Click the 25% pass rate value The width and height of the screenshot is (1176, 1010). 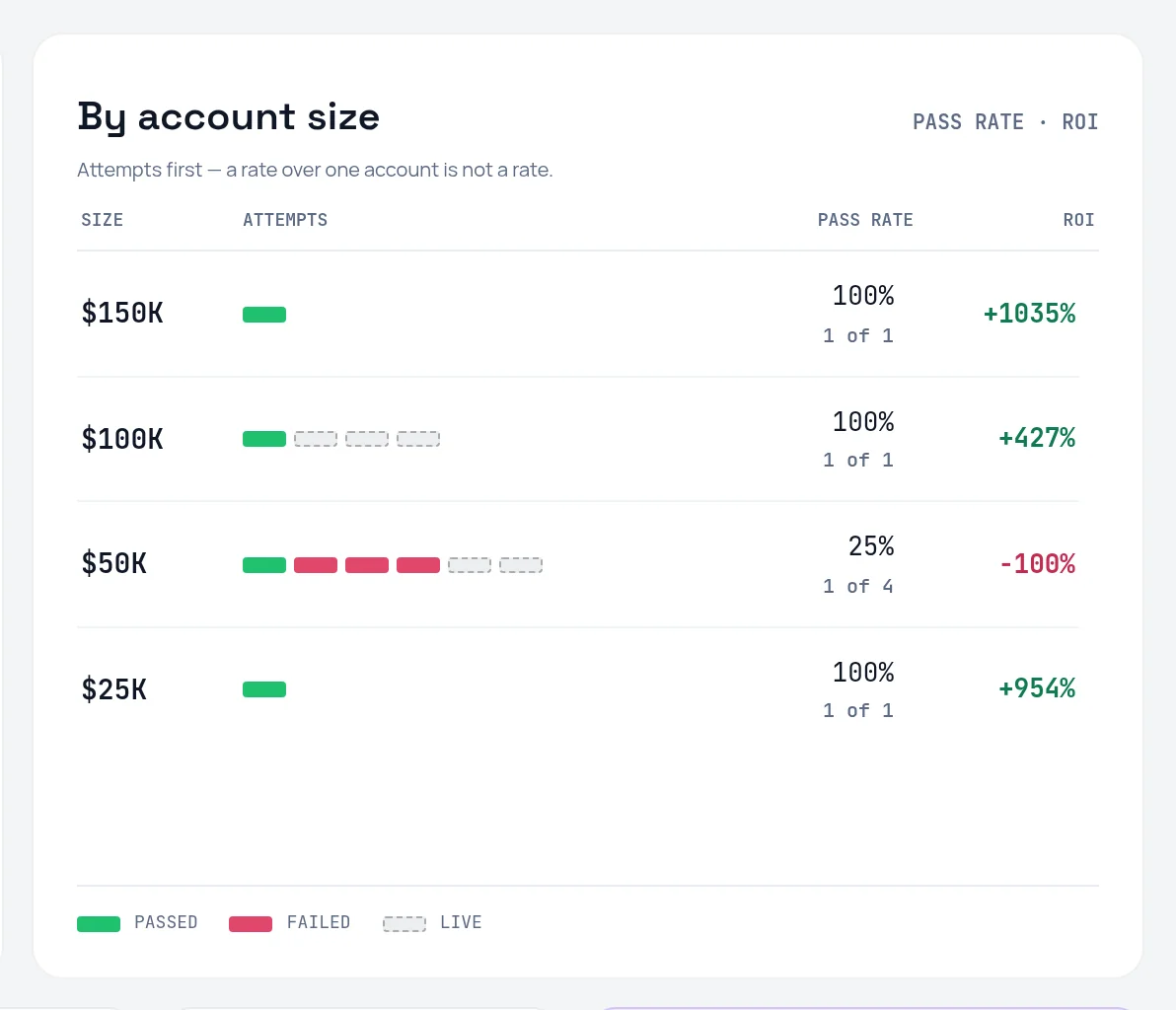pyautogui.click(x=871, y=545)
